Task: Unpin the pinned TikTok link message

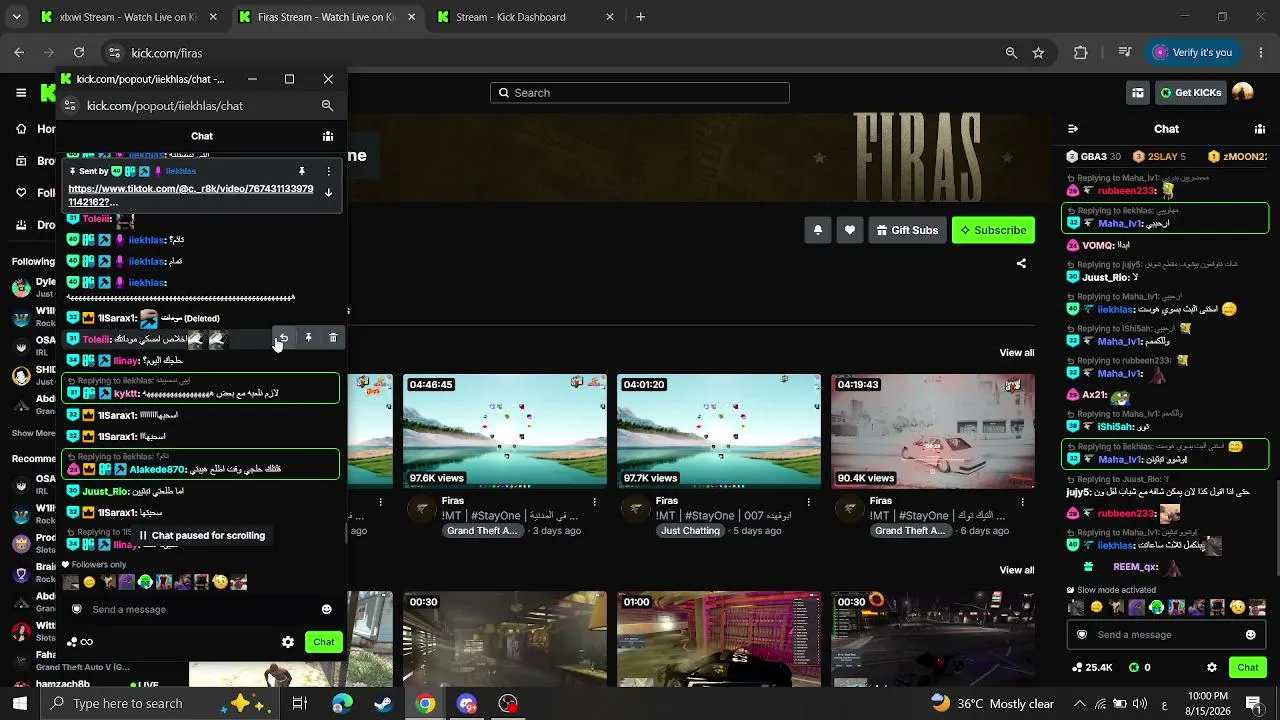Action: [x=301, y=171]
